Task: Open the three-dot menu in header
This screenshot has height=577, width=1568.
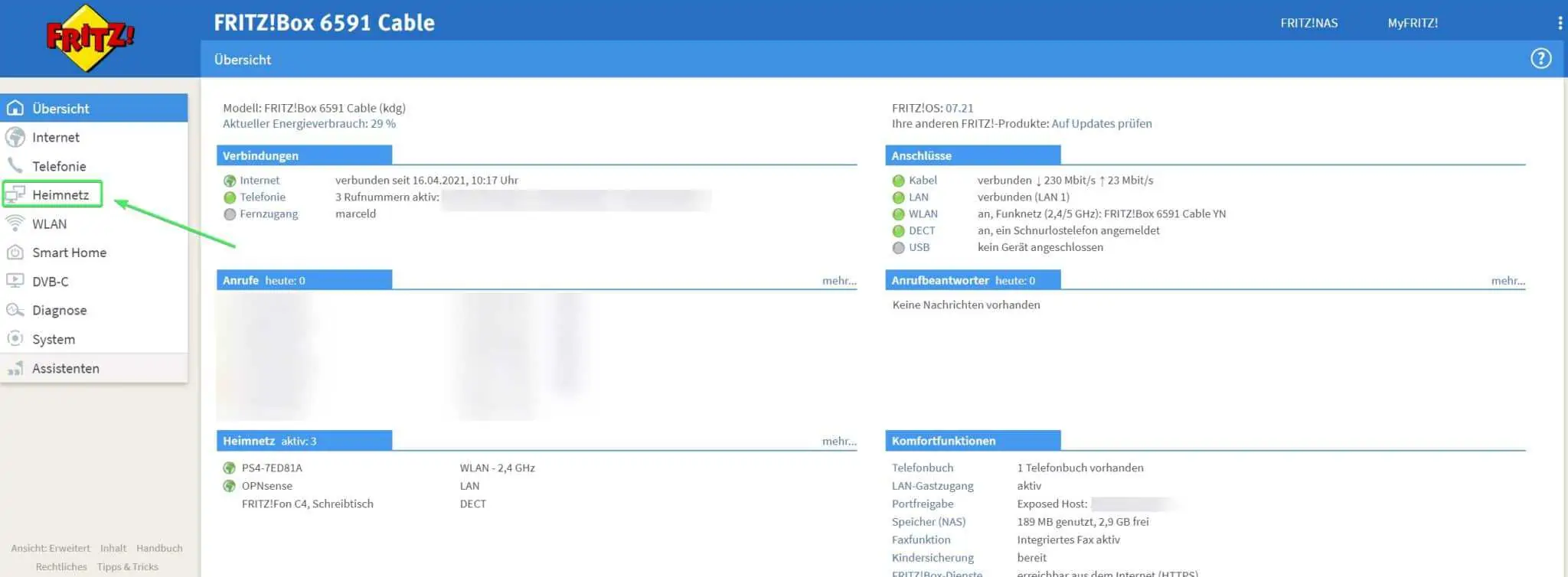Action: (x=1560, y=23)
